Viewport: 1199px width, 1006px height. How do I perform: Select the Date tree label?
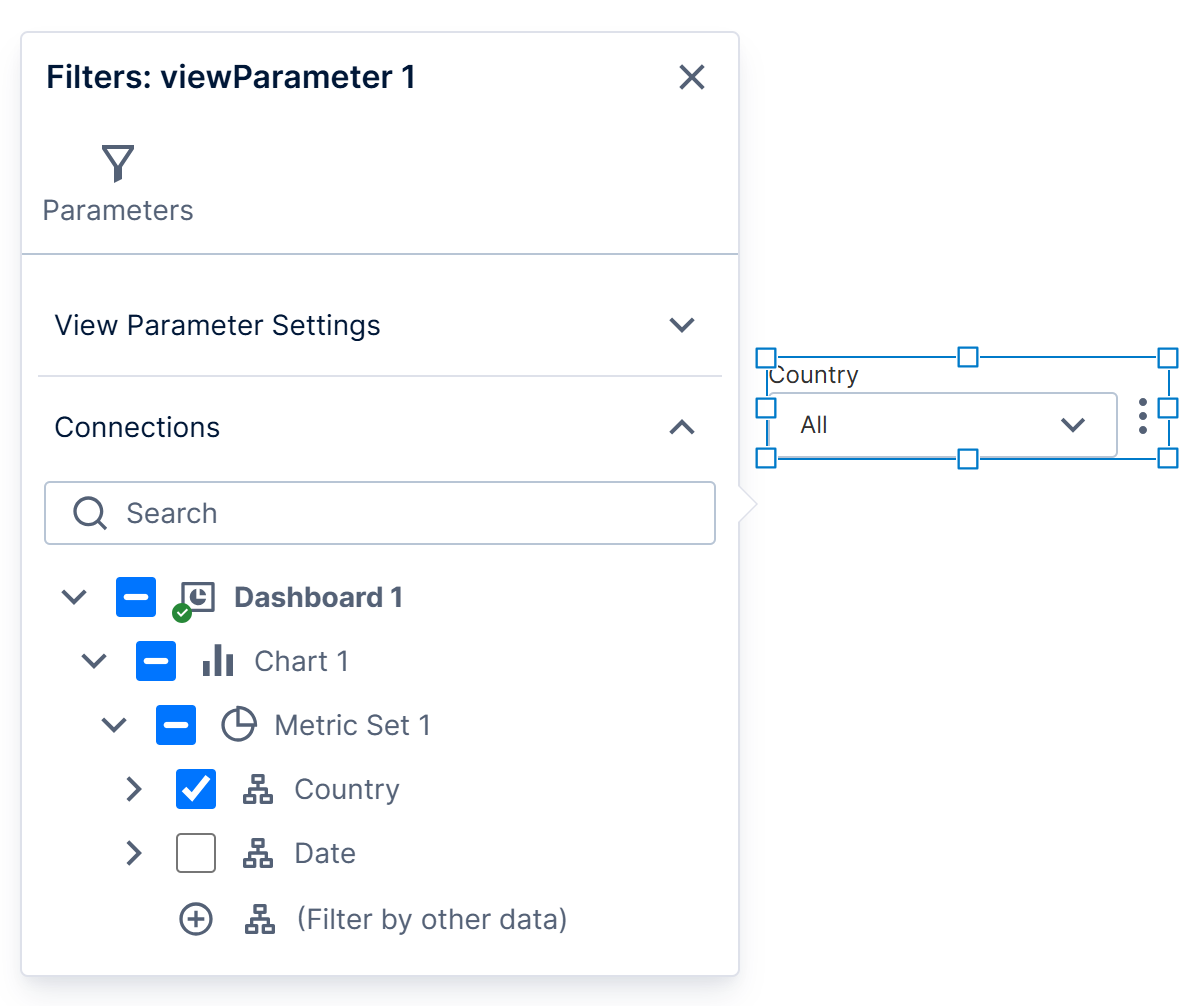point(325,853)
